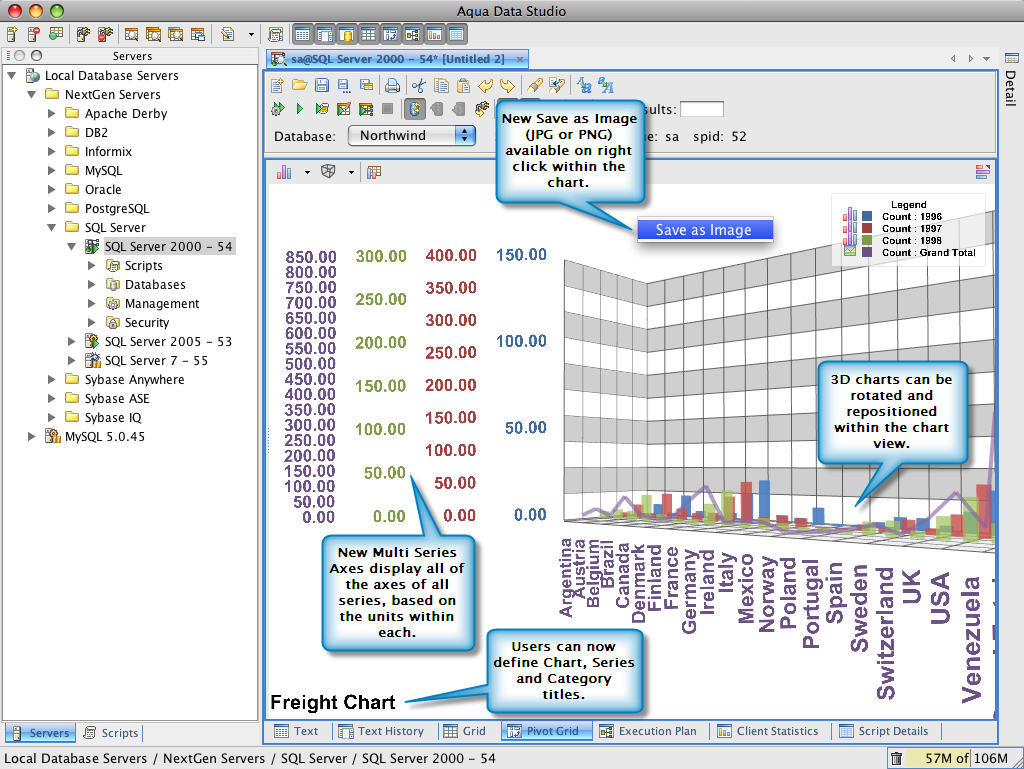The height and width of the screenshot is (769, 1024).
Task: Collapse the Local Database Servers node
Action: point(12,76)
